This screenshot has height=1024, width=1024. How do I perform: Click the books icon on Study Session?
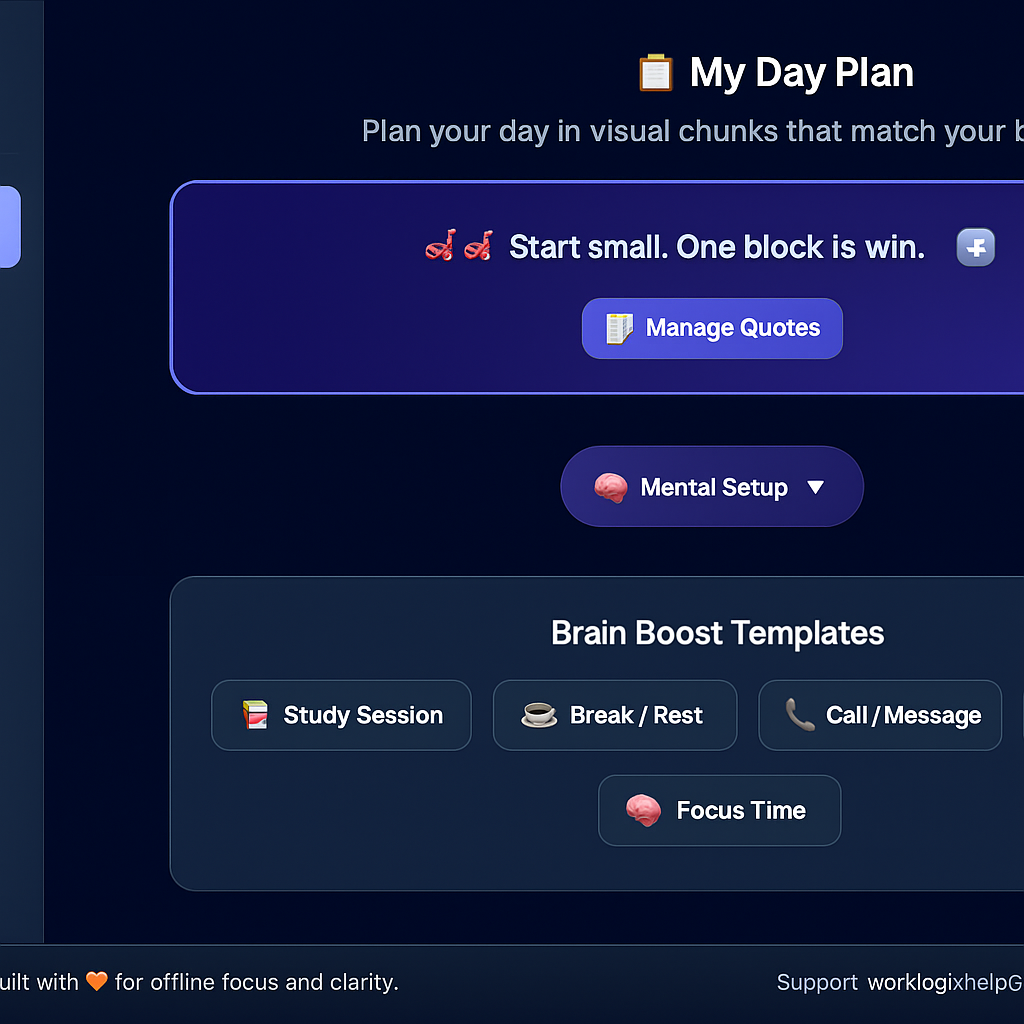click(255, 715)
